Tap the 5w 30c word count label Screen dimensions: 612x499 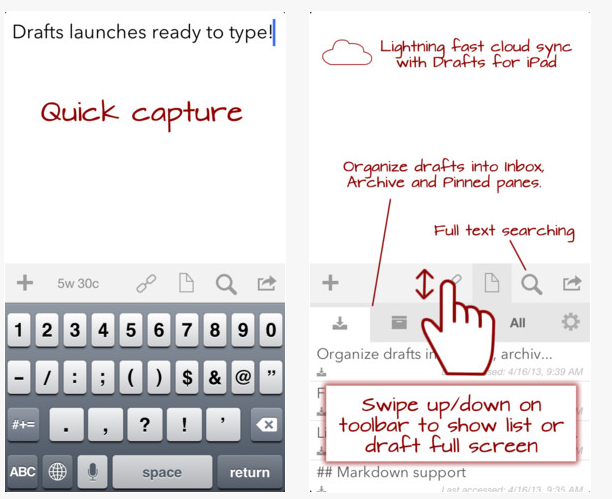tap(78, 283)
